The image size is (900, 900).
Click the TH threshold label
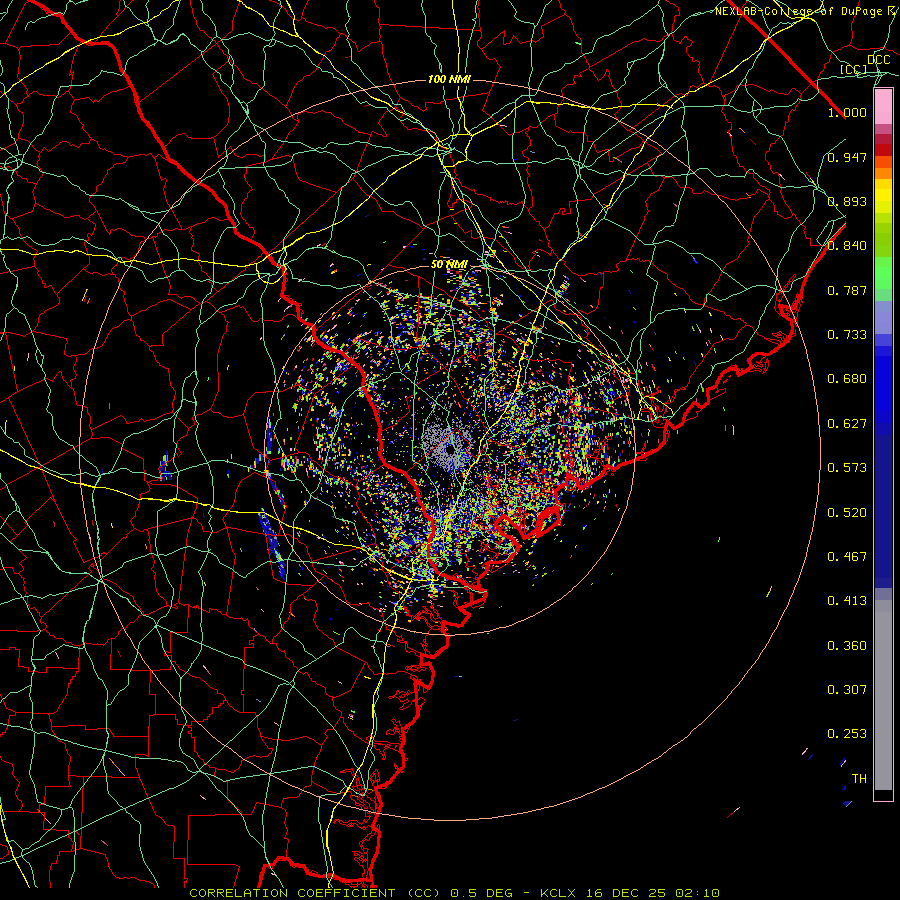859,779
